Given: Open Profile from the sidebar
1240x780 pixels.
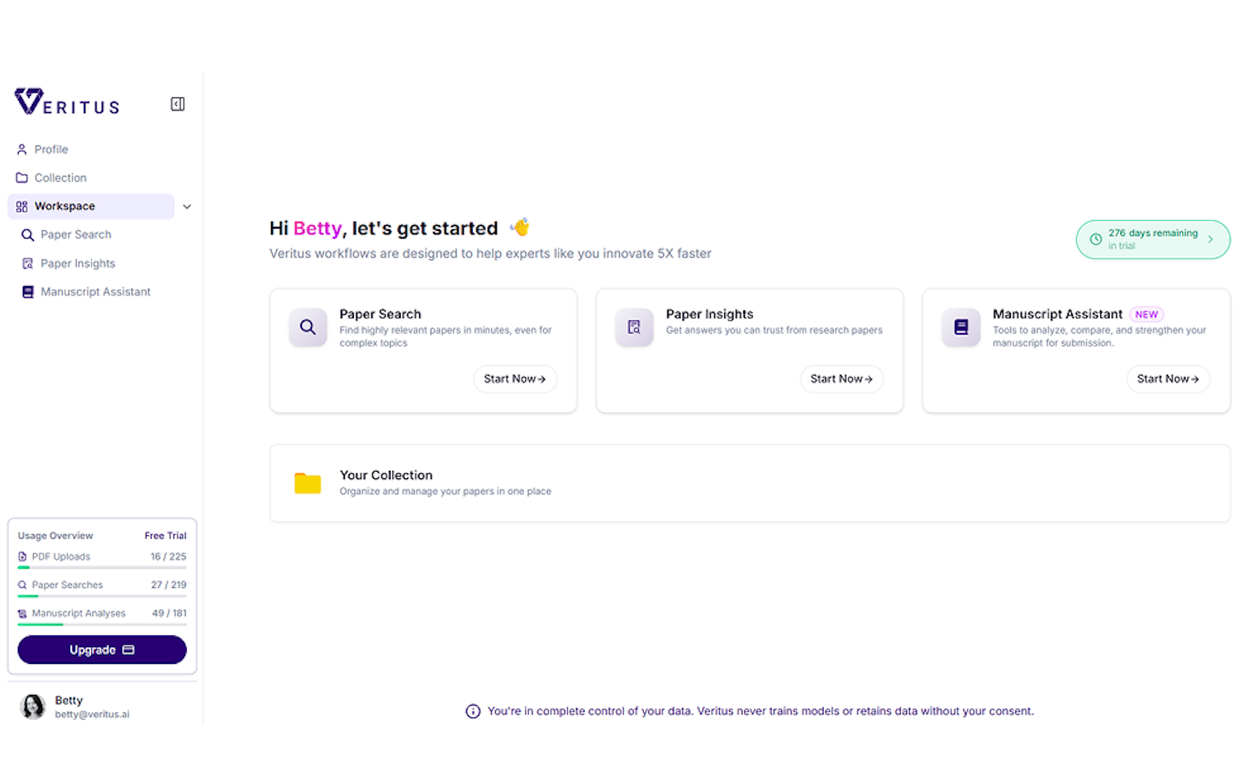Looking at the screenshot, I should tap(51, 149).
